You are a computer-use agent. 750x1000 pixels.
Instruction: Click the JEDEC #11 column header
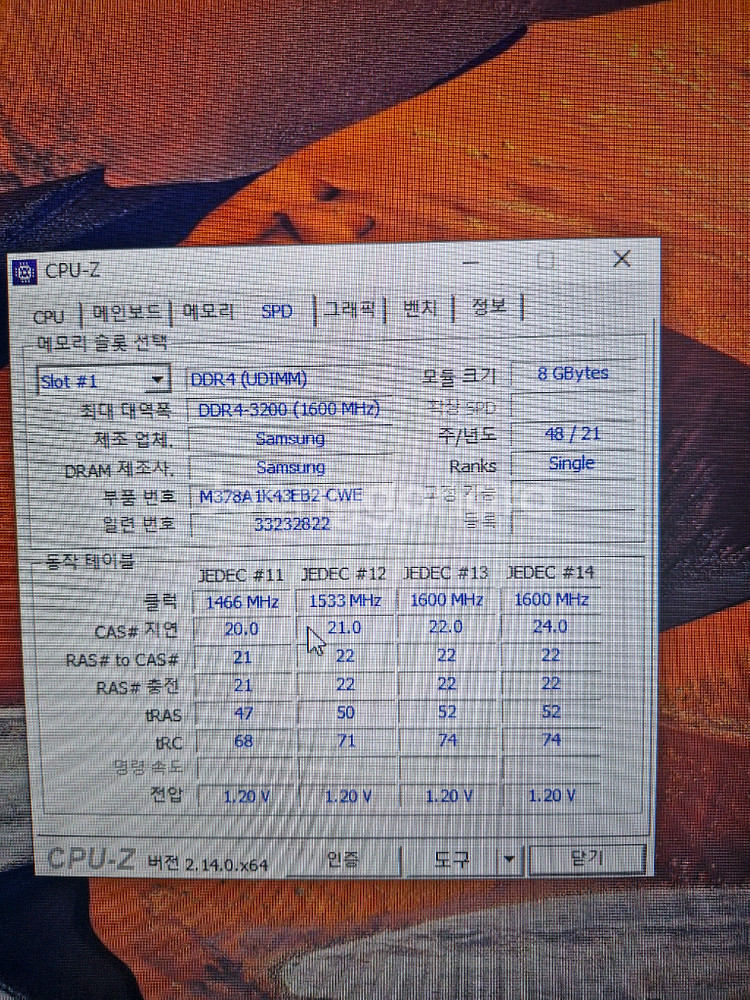(x=240, y=575)
